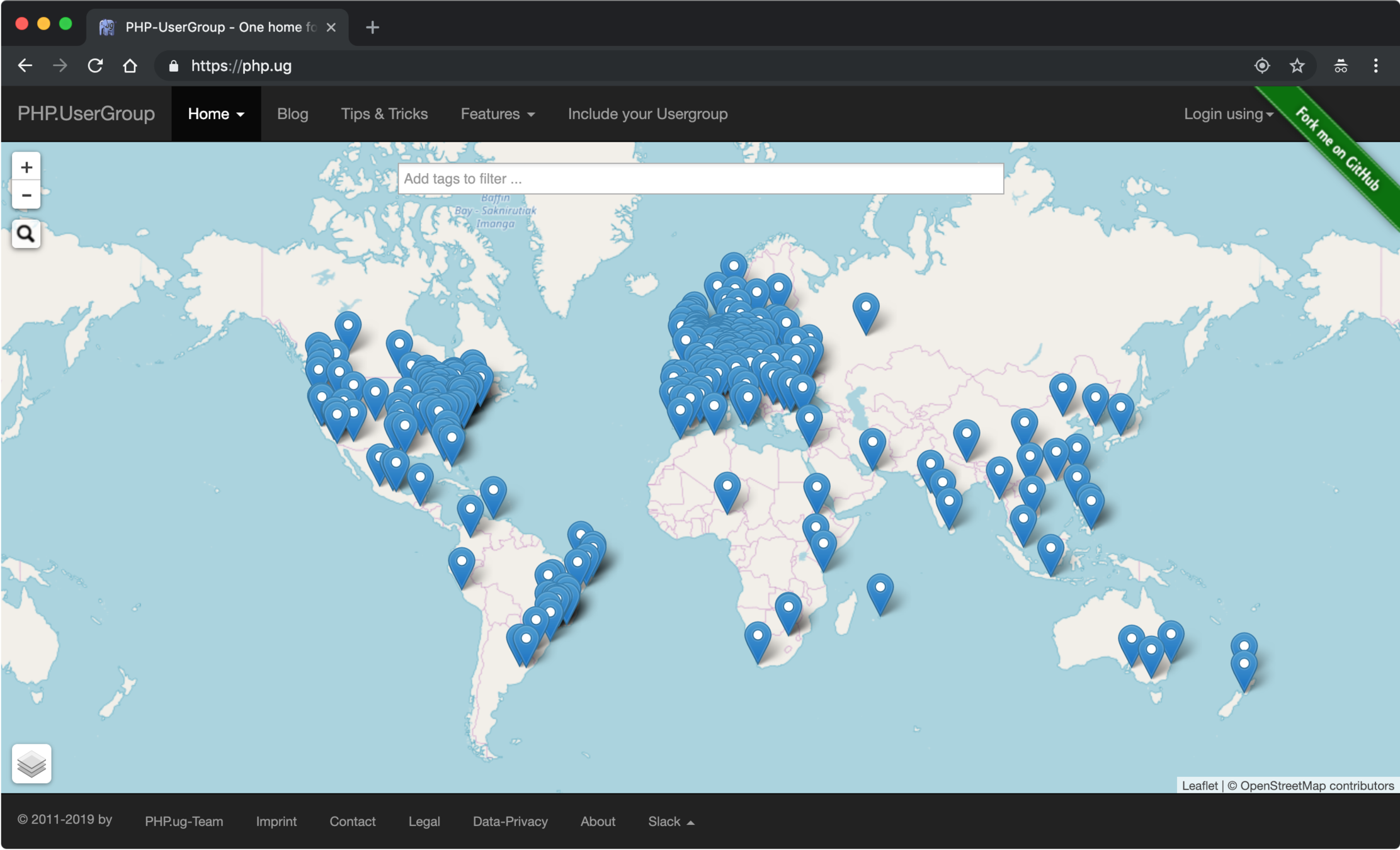The height and width of the screenshot is (850, 1400).
Task: Click the incognito browser icon
Action: [1340, 65]
